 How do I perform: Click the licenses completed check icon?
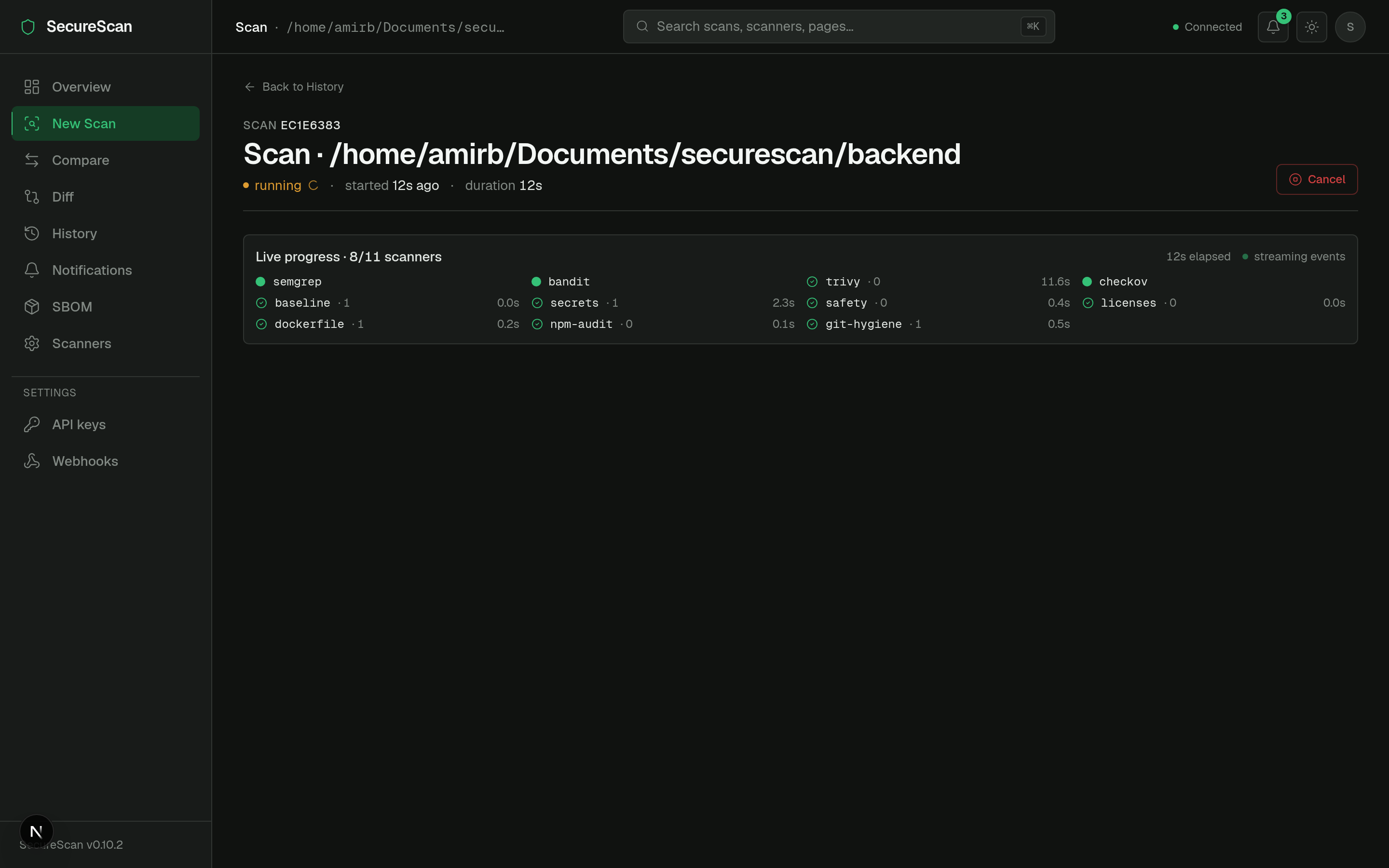tap(1087, 303)
